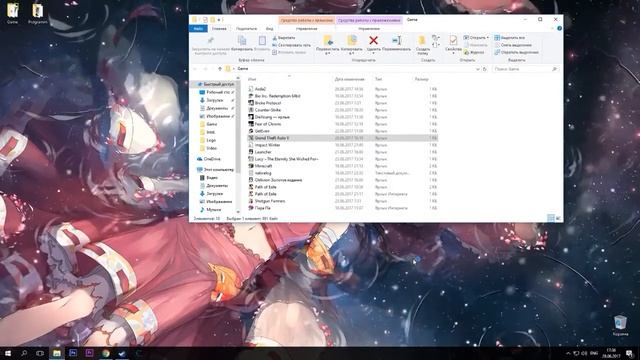The image size is (640, 360).
Task: Click the New folder icon
Action: 422,40
